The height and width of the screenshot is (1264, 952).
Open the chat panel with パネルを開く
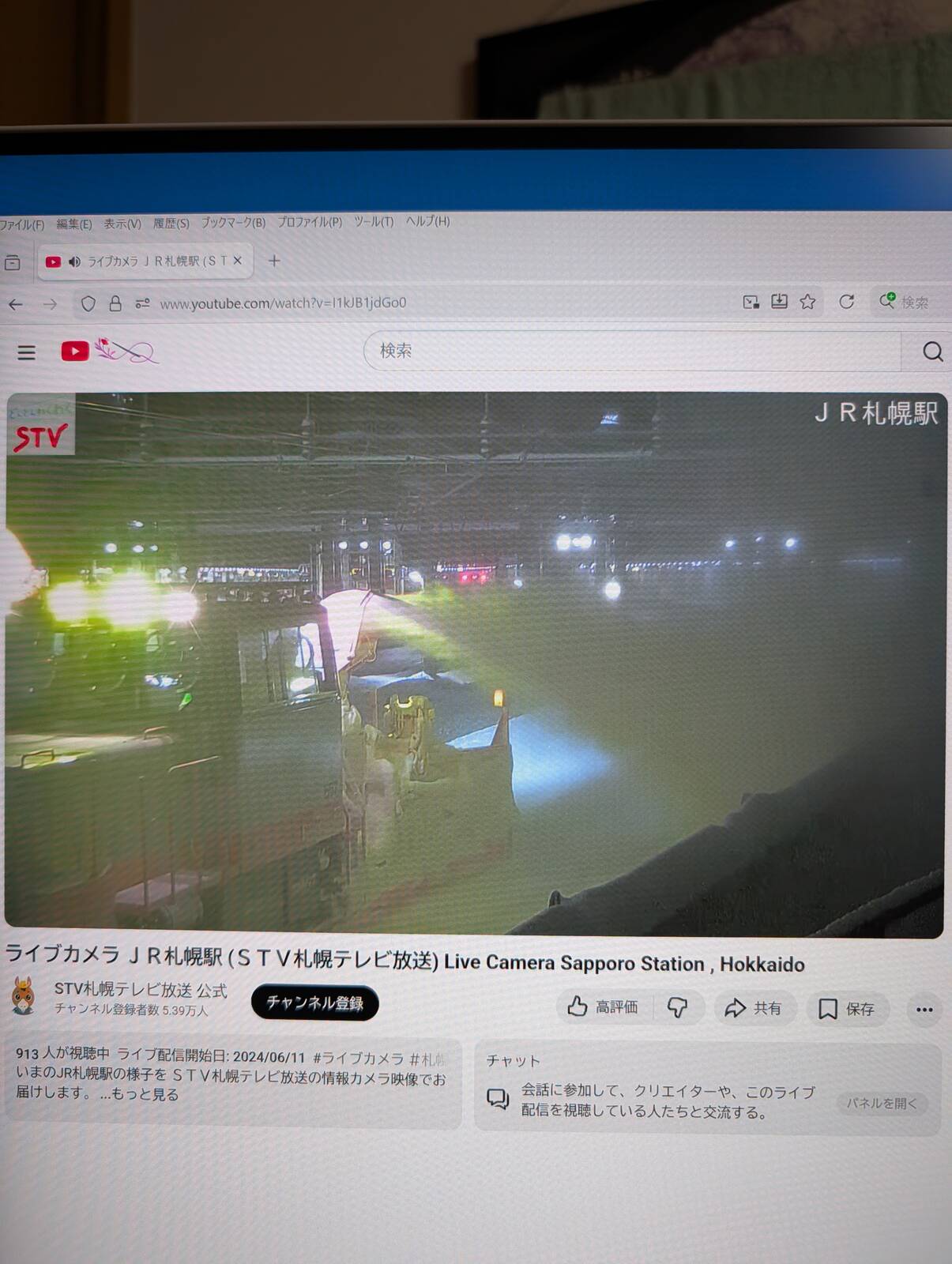tap(882, 1103)
